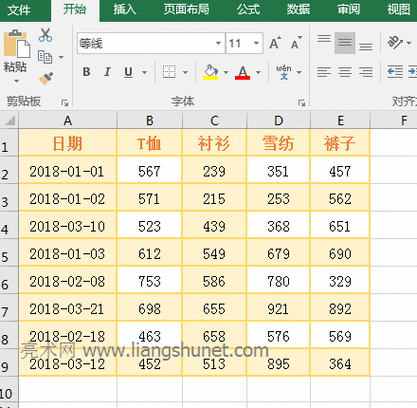Open the font size dropdown arrow

pyautogui.click(x=256, y=43)
